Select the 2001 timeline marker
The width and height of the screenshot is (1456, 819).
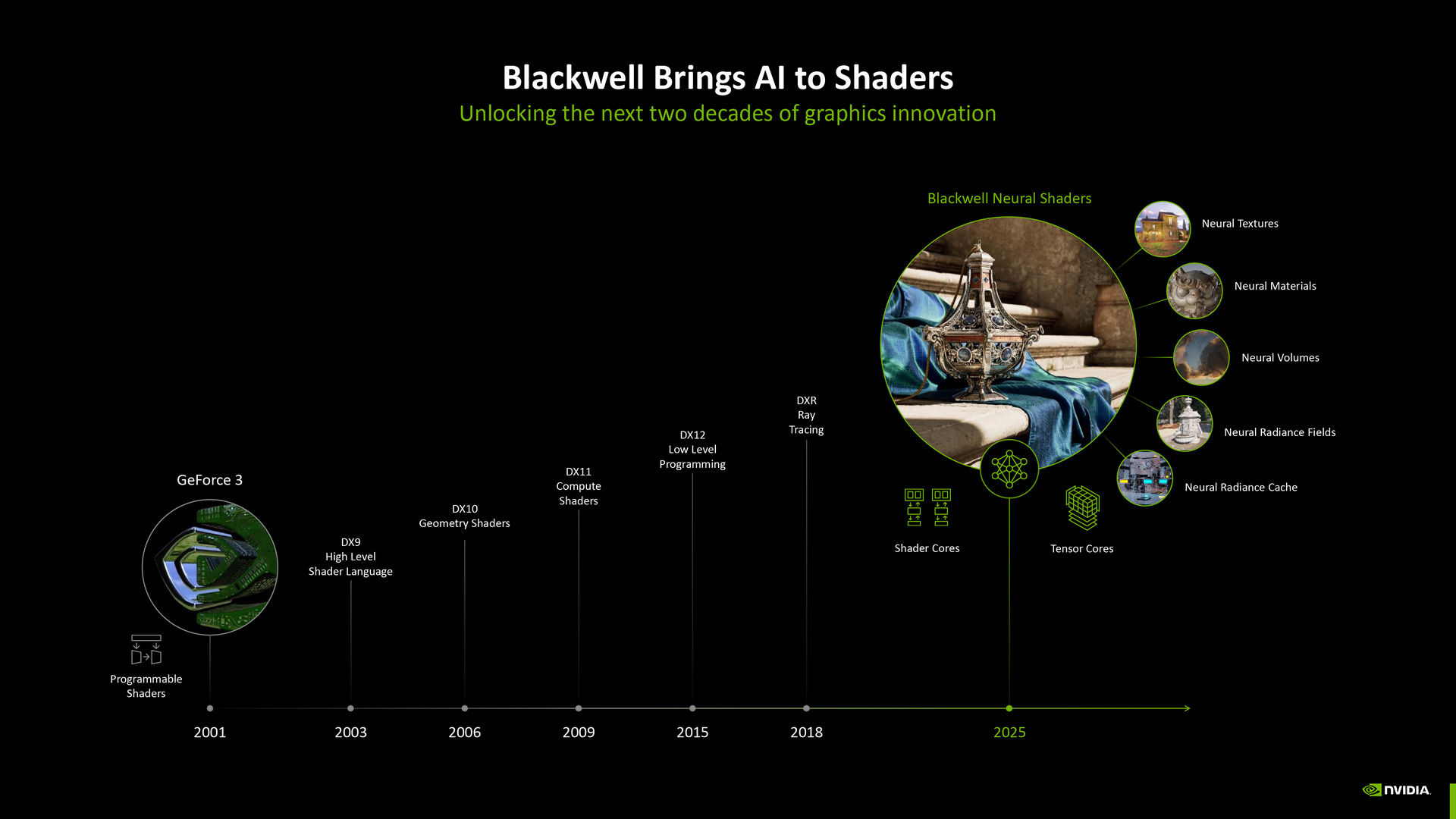tap(210, 708)
